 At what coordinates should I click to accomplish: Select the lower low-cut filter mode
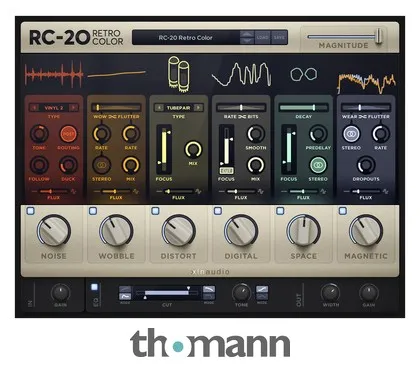pos(125,296)
